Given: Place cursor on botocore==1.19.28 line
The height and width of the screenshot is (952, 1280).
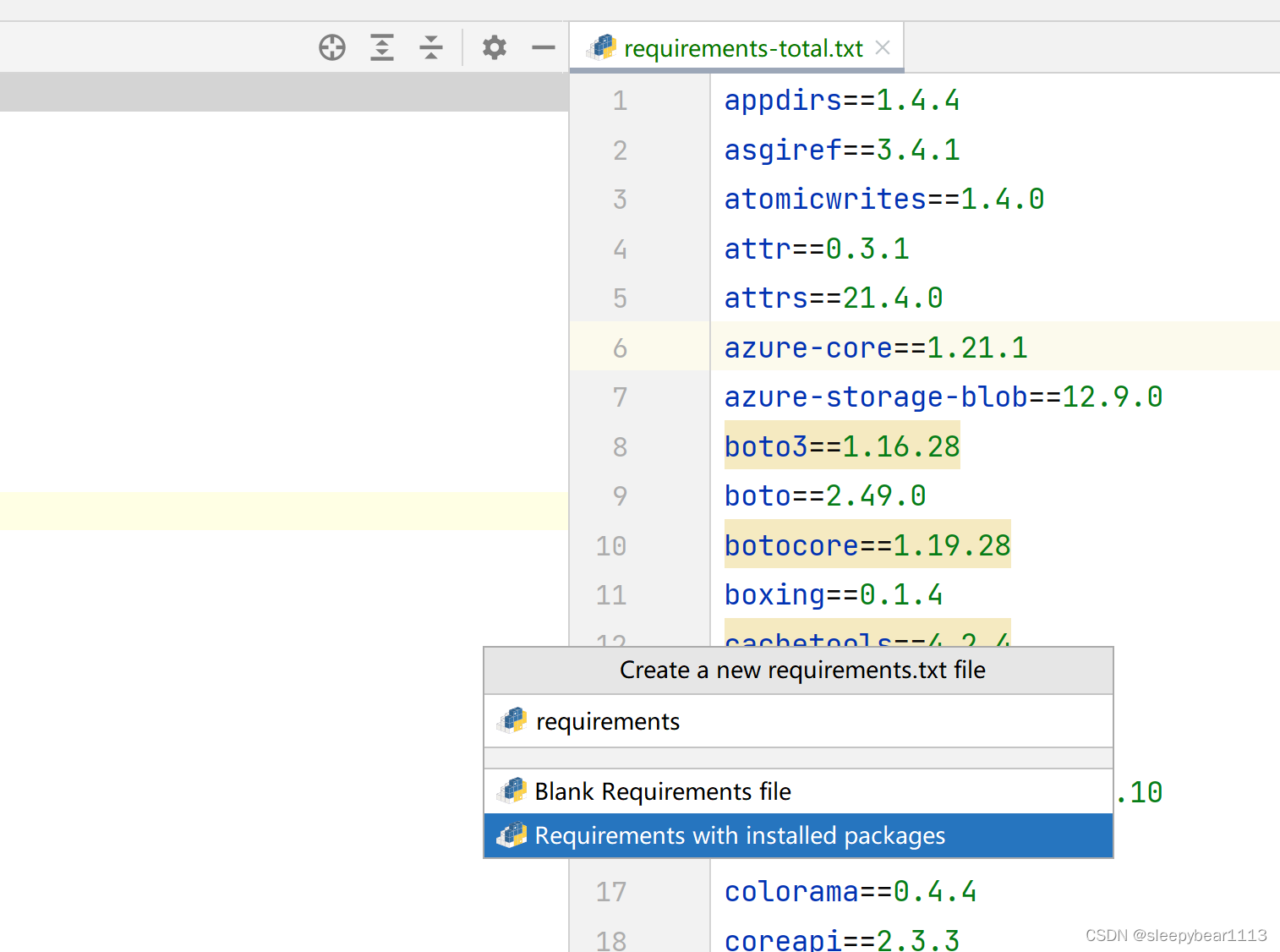Looking at the screenshot, I should [x=867, y=545].
